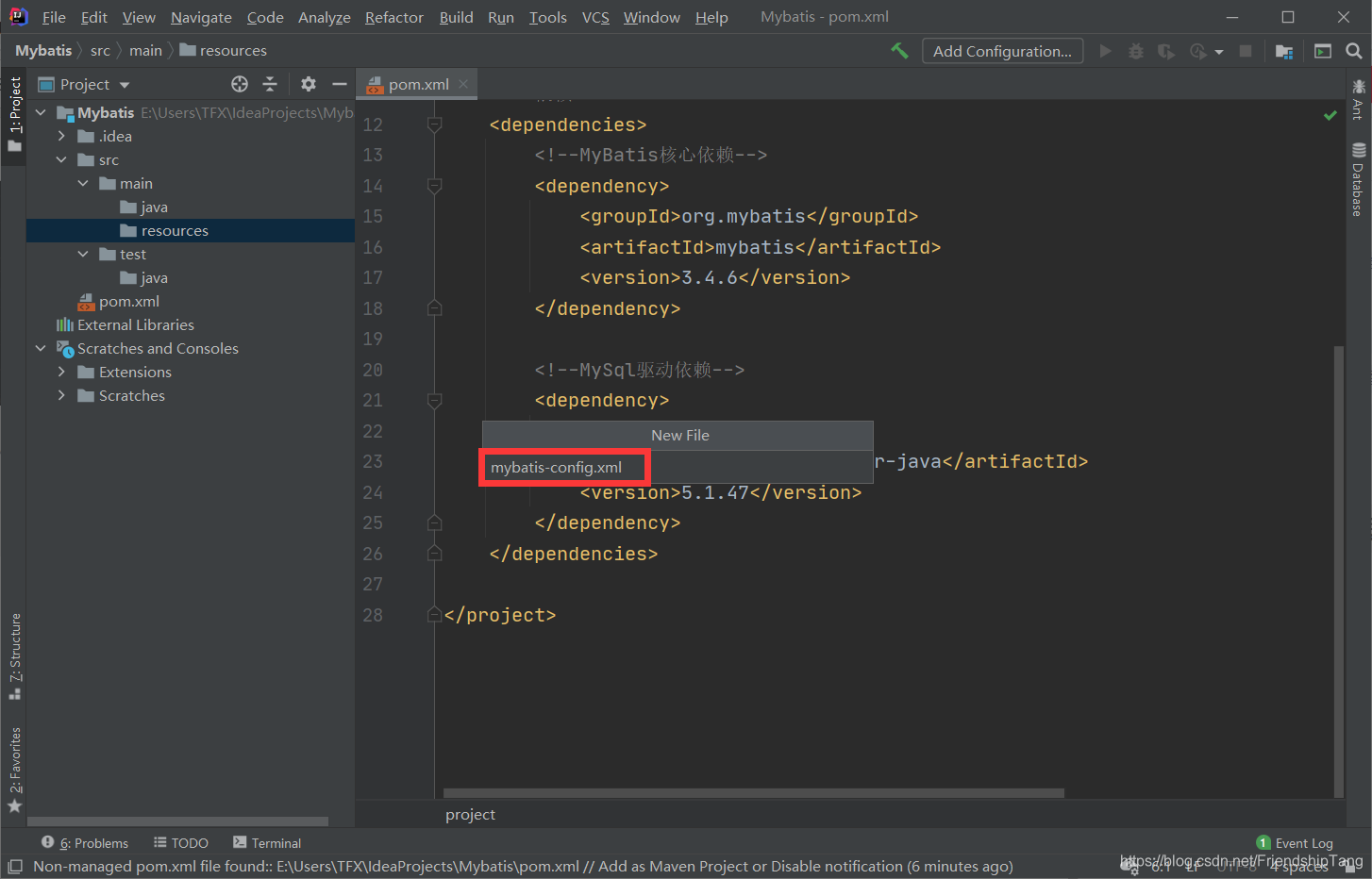1372x879 pixels.
Task: Collapse Scratches and Consoles node
Action: point(41,348)
